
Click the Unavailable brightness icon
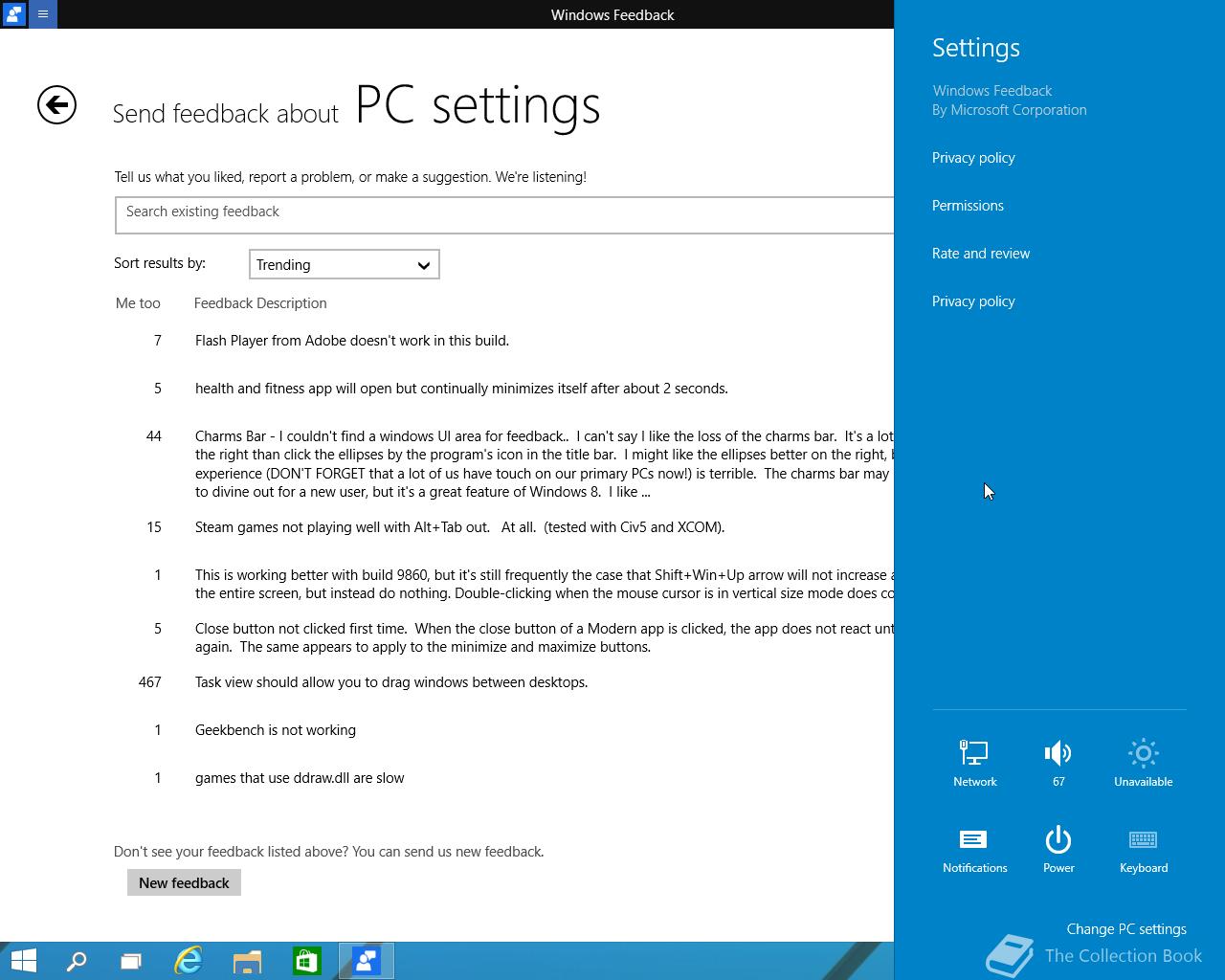tap(1143, 763)
